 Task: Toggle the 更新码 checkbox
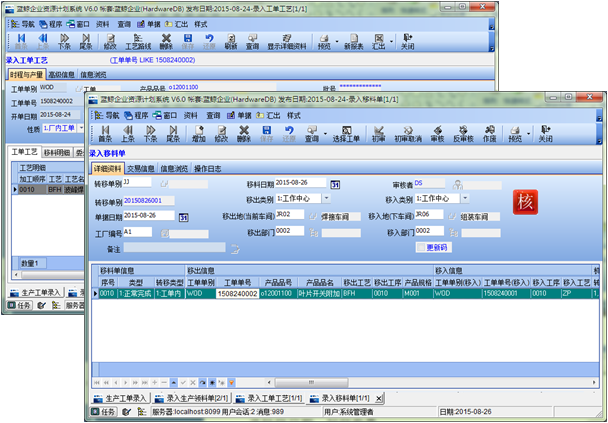[x=420, y=247]
